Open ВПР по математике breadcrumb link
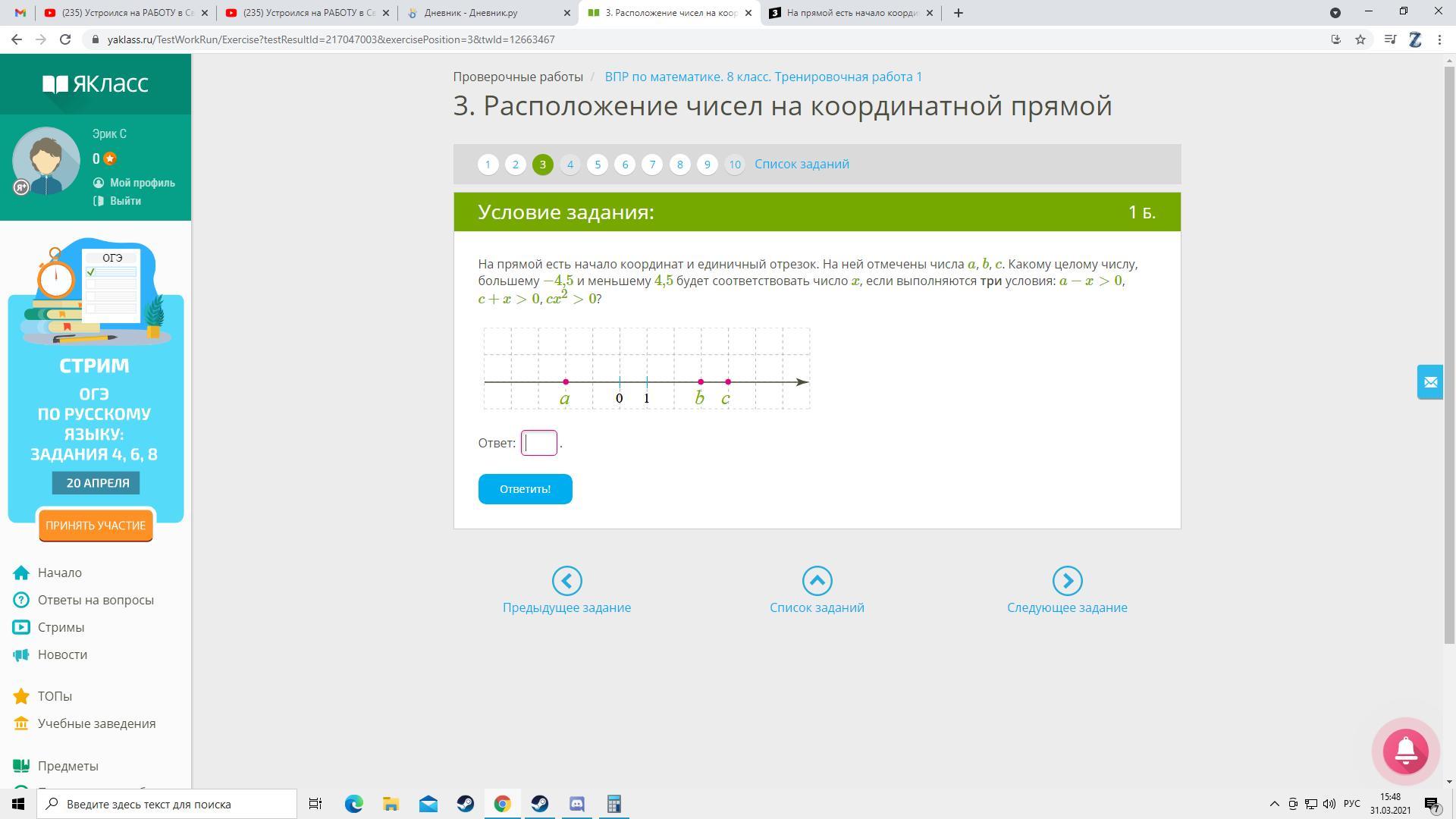1456x819 pixels. [x=763, y=77]
